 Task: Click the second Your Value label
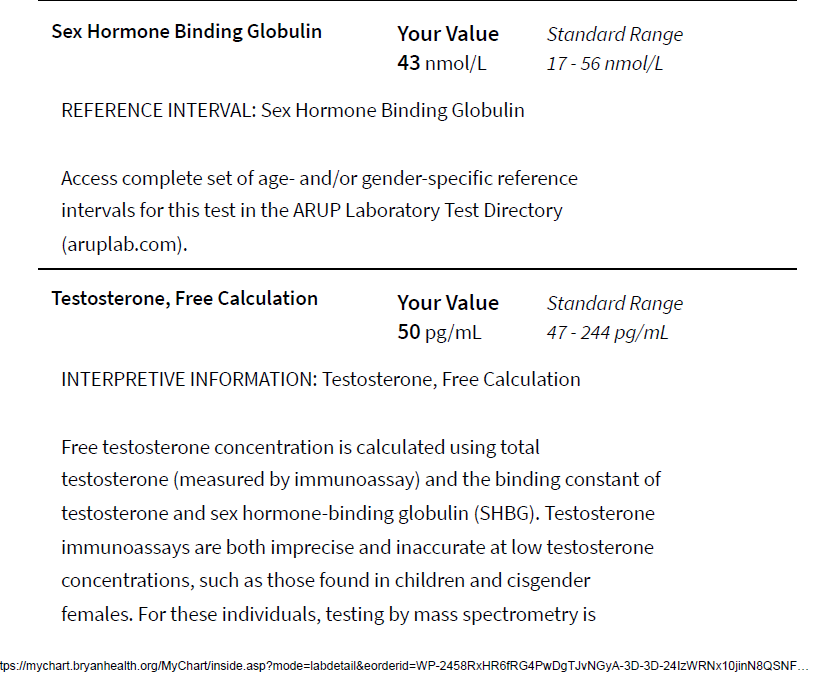[x=448, y=303]
